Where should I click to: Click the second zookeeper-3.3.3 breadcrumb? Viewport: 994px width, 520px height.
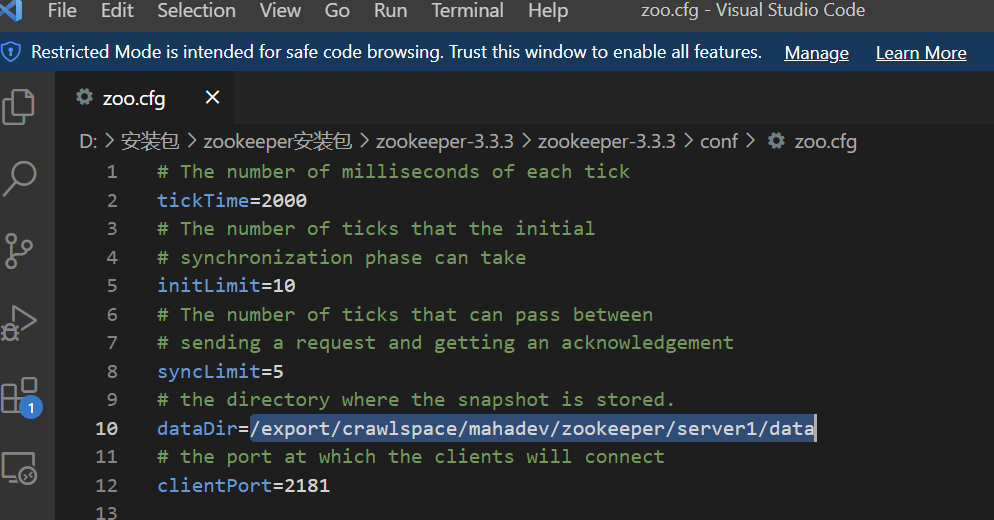[607, 141]
